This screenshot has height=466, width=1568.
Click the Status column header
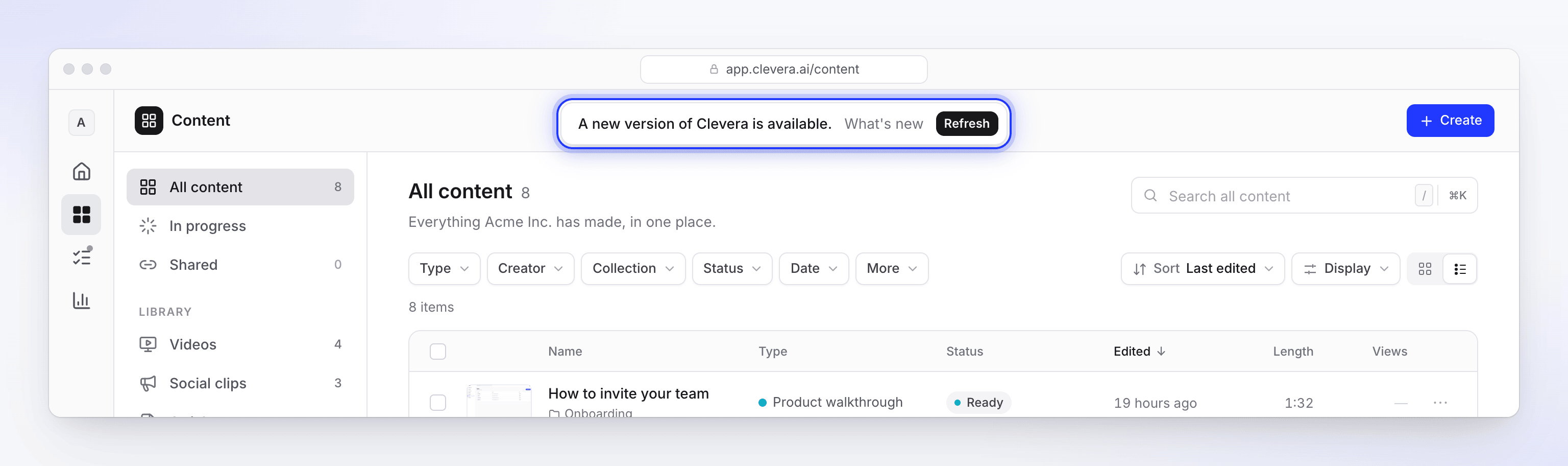(x=964, y=352)
